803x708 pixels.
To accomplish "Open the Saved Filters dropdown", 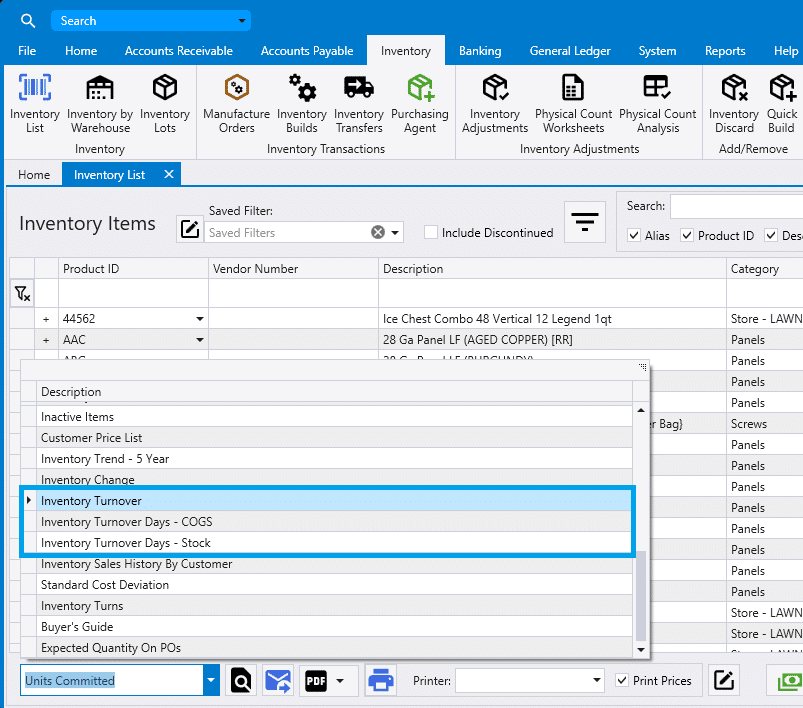I will 394,231.
